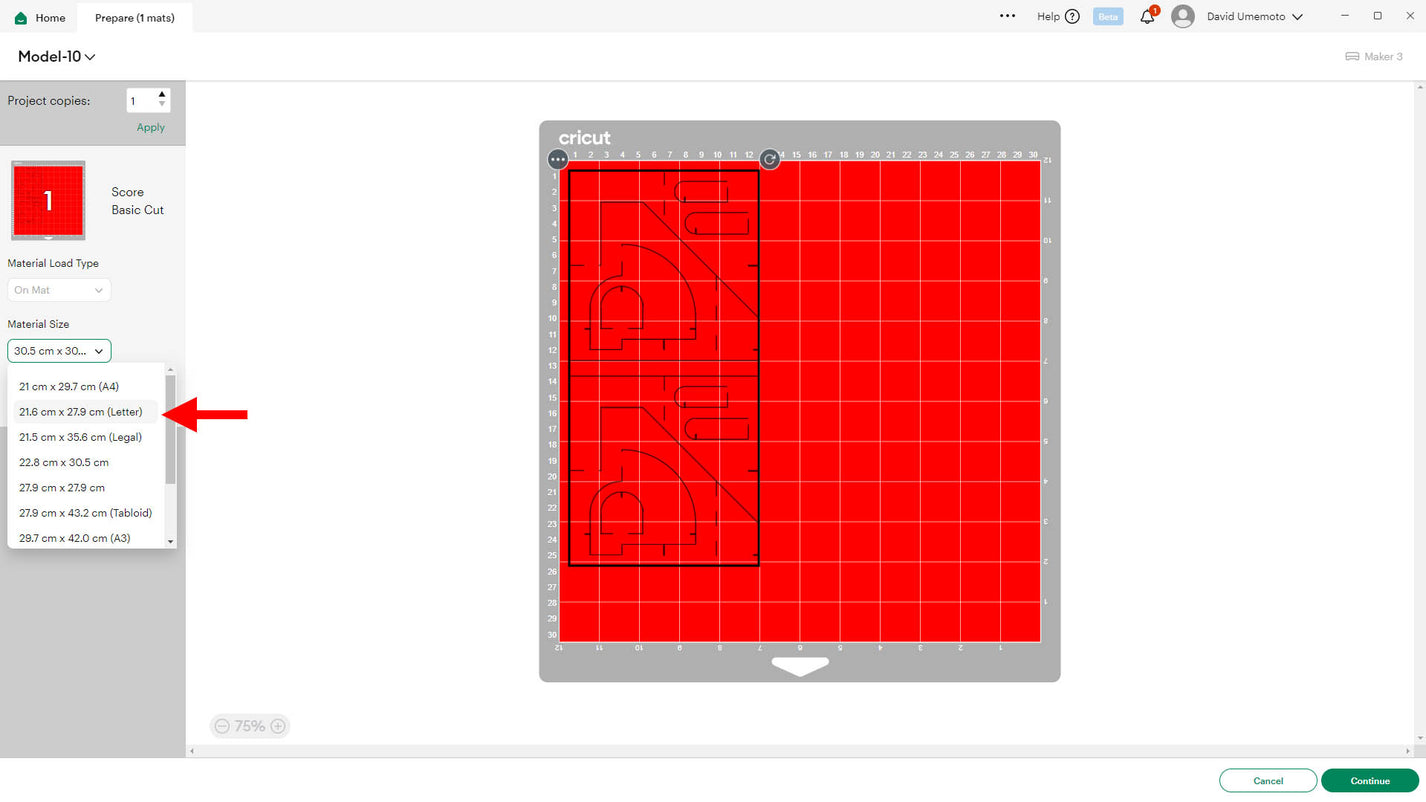Click the Project copies number field
This screenshot has height=802, width=1426.
click(x=140, y=101)
